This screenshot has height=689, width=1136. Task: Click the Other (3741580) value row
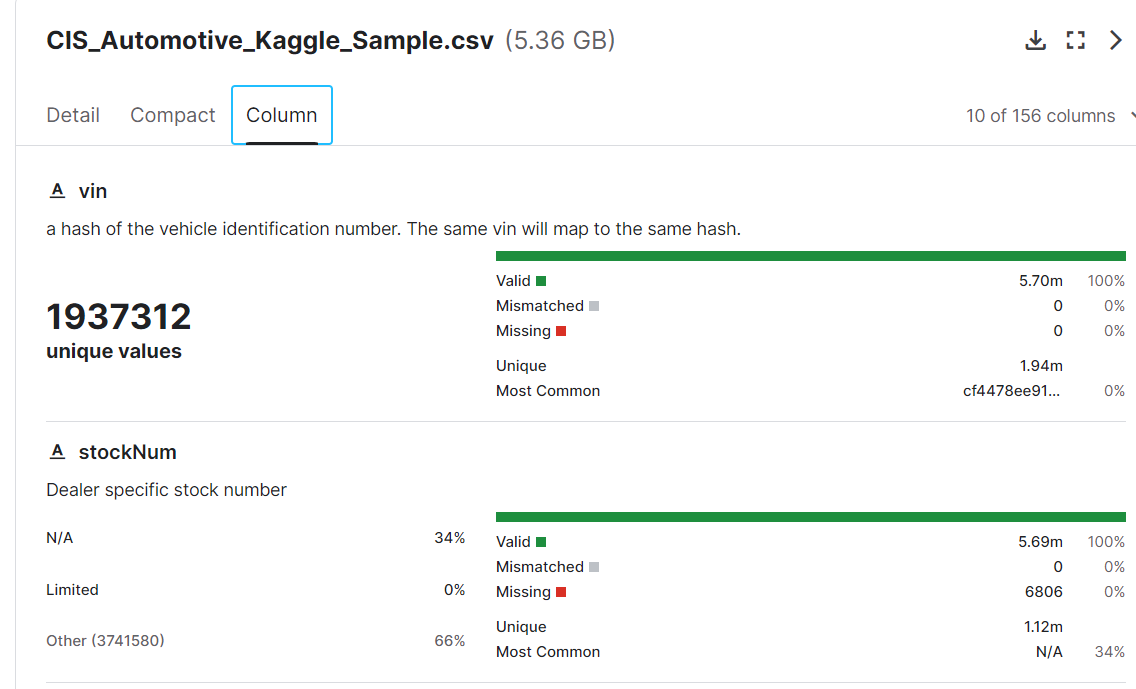tap(255, 640)
